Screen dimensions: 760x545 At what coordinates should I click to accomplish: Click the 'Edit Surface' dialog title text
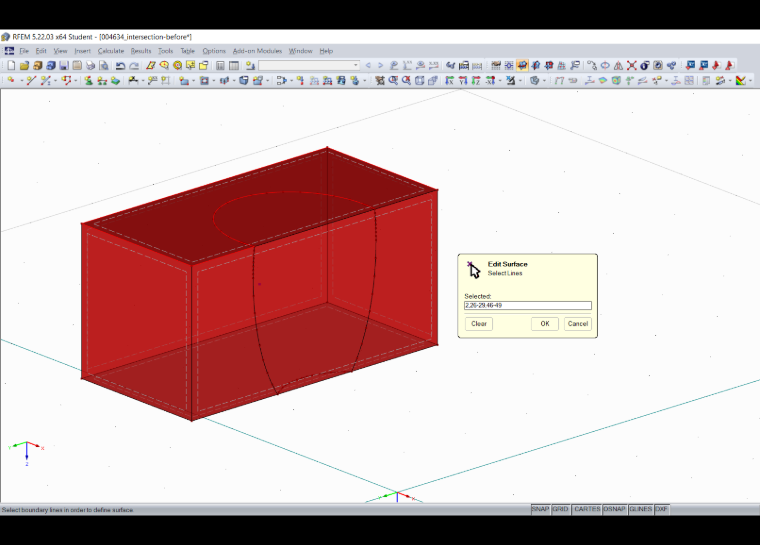click(507, 264)
